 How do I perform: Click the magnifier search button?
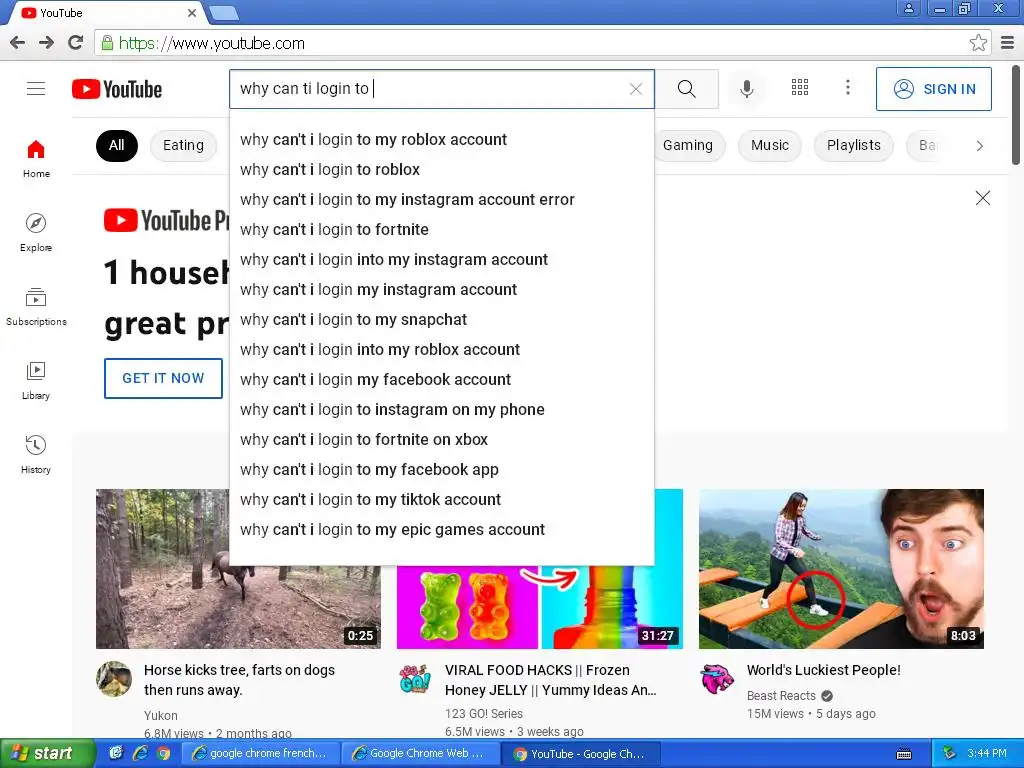tap(686, 89)
